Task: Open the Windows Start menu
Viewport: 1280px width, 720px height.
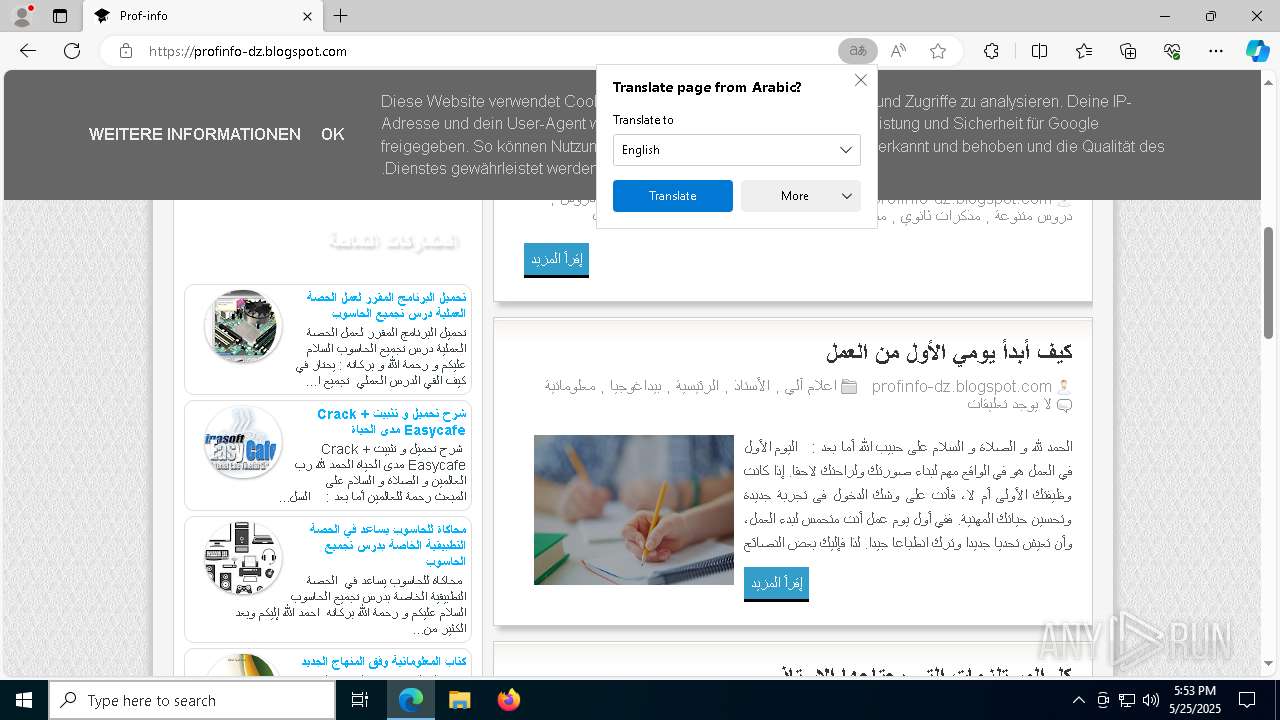Action: click(x=23, y=700)
